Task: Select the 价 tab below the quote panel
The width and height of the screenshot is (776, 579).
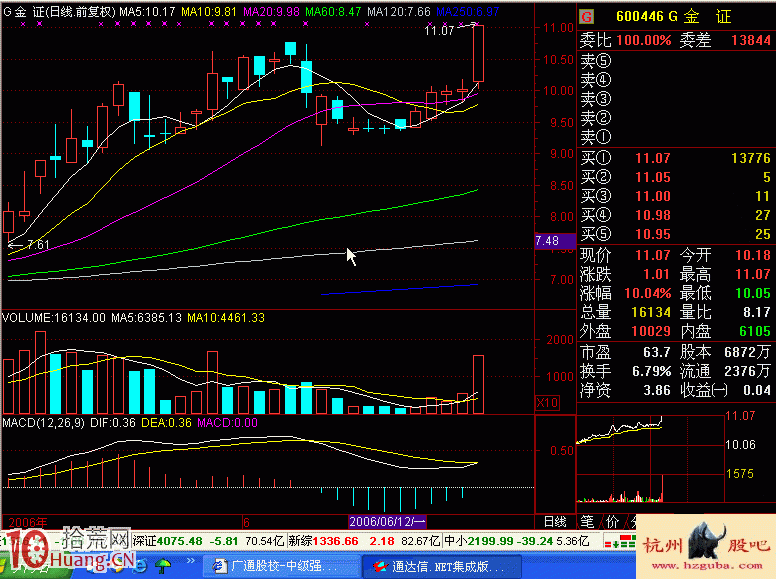Action: tap(610, 522)
